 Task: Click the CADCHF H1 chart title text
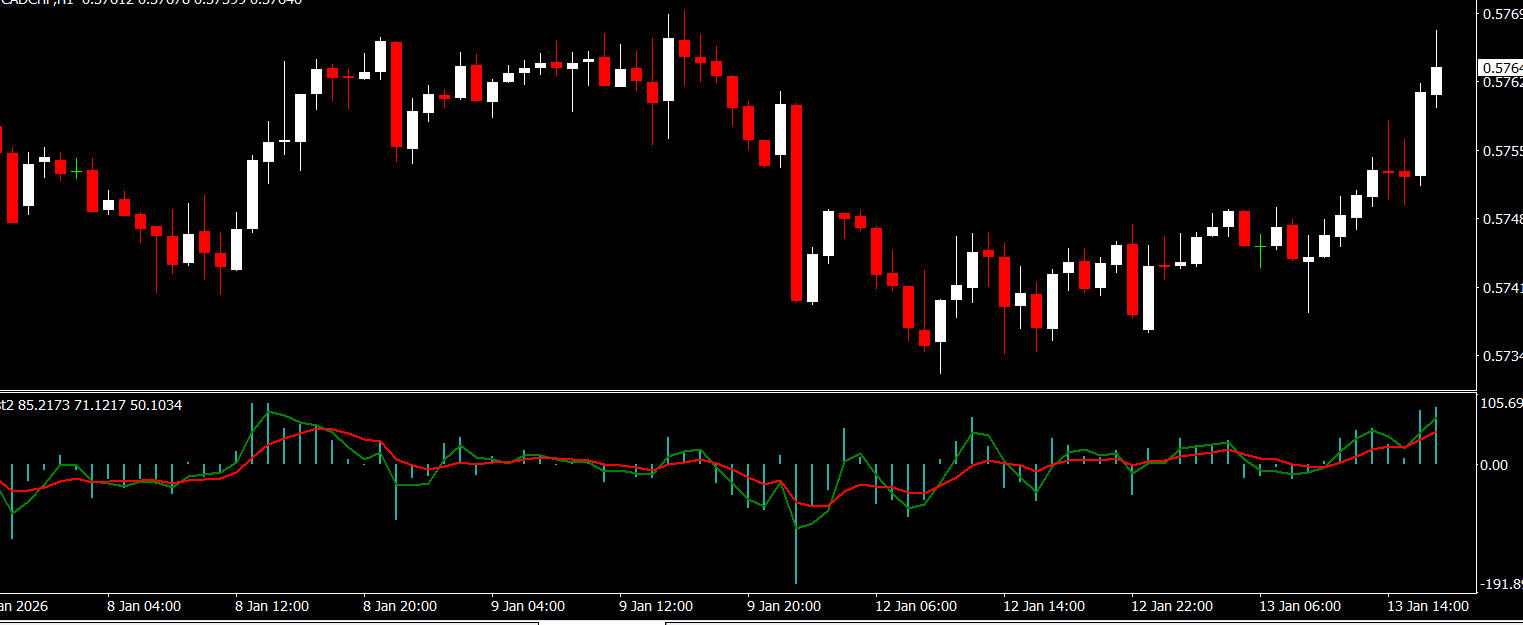pos(50,2)
